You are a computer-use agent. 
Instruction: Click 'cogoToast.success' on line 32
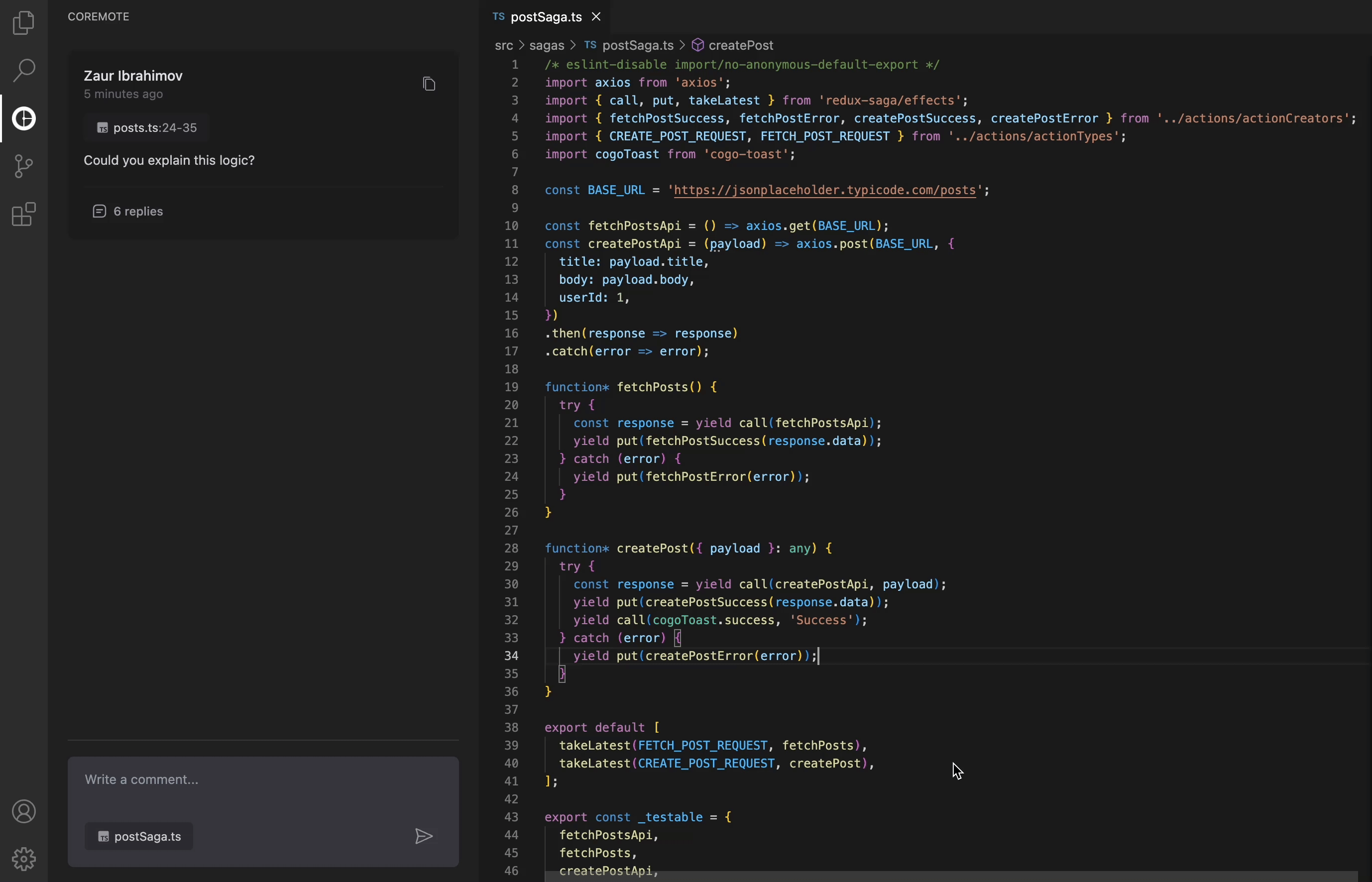coord(713,620)
